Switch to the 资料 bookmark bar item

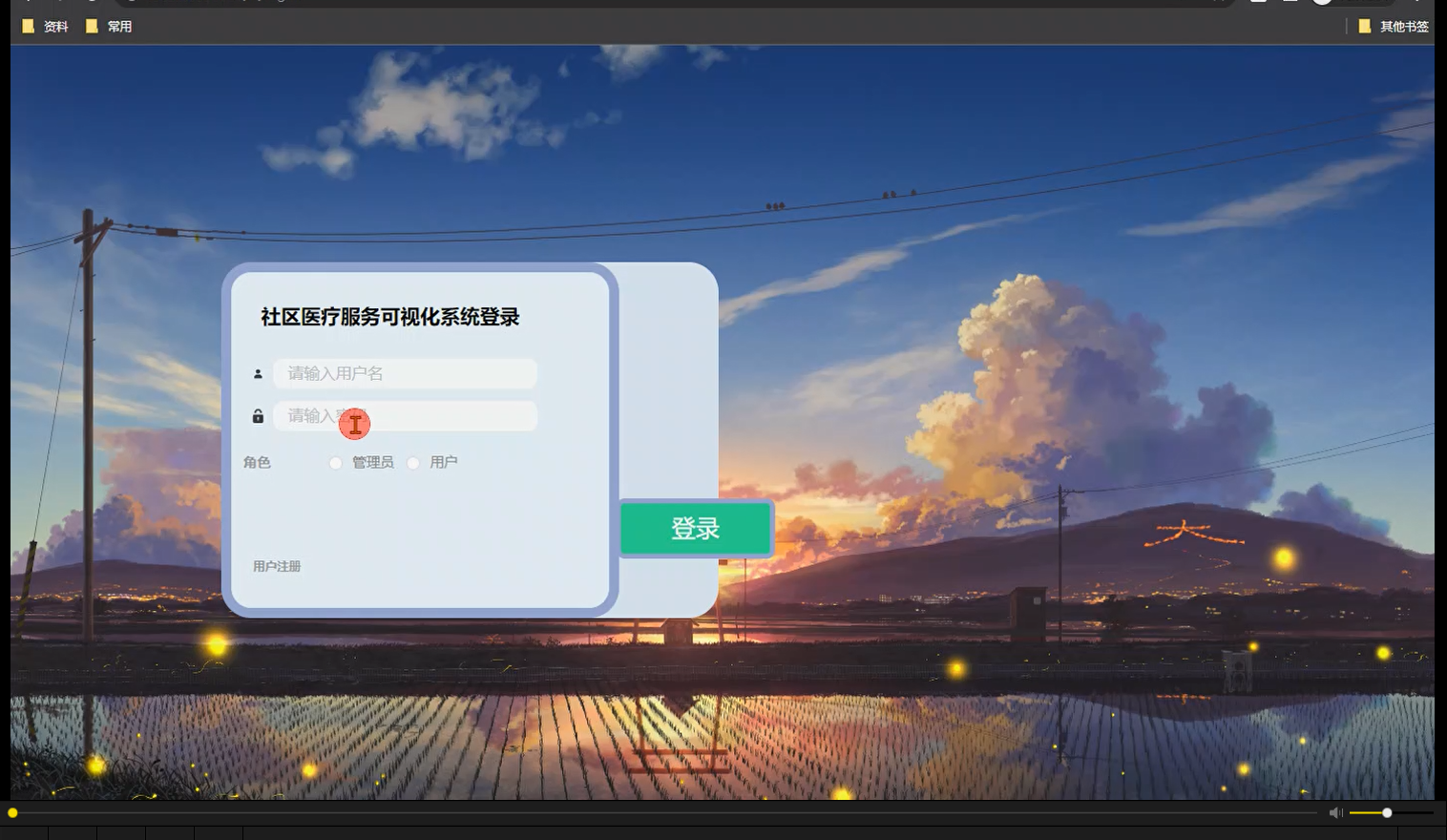coord(45,26)
